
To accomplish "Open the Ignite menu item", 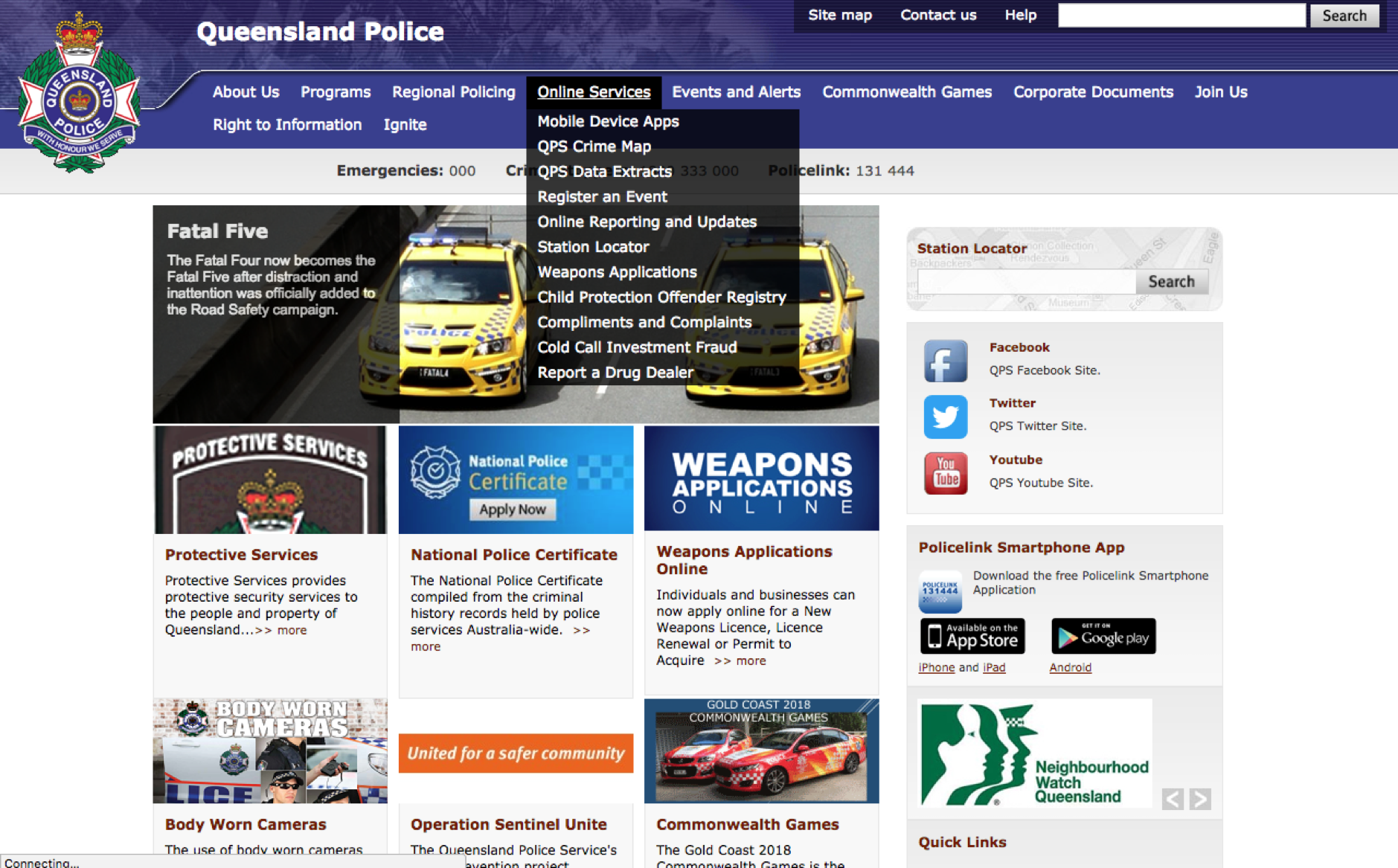I will pos(405,125).
